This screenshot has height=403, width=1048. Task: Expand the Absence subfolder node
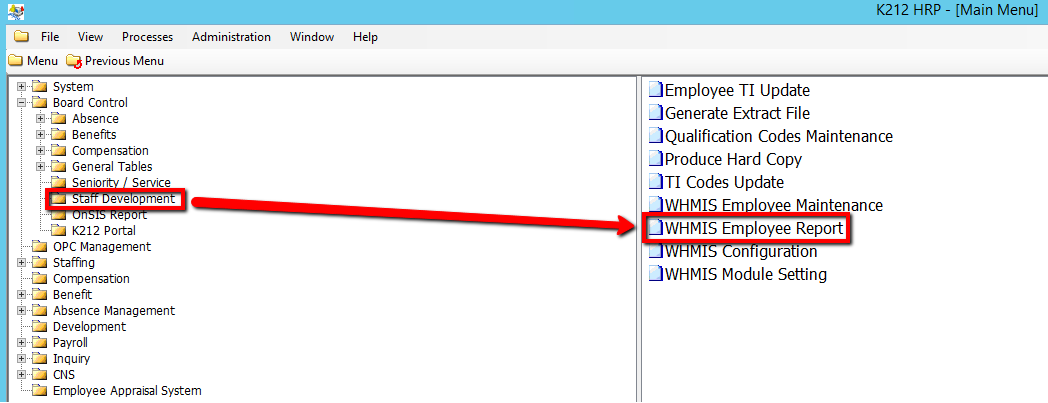(x=41, y=119)
